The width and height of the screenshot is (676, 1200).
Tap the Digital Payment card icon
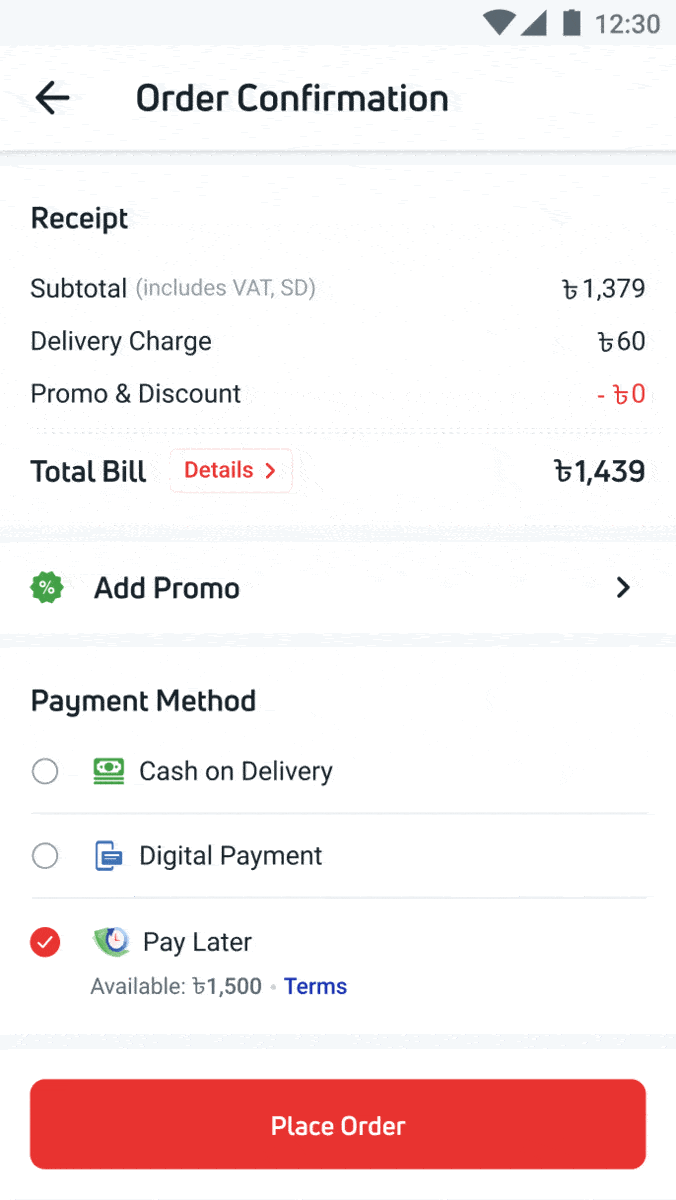pos(109,856)
